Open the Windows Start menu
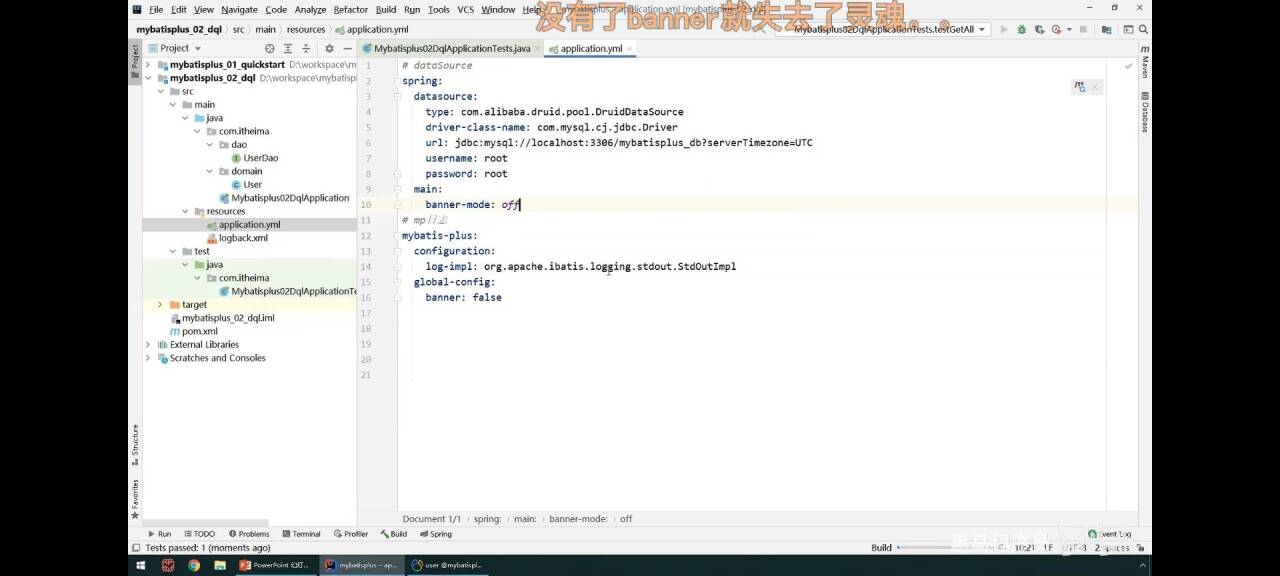 pyautogui.click(x=141, y=565)
